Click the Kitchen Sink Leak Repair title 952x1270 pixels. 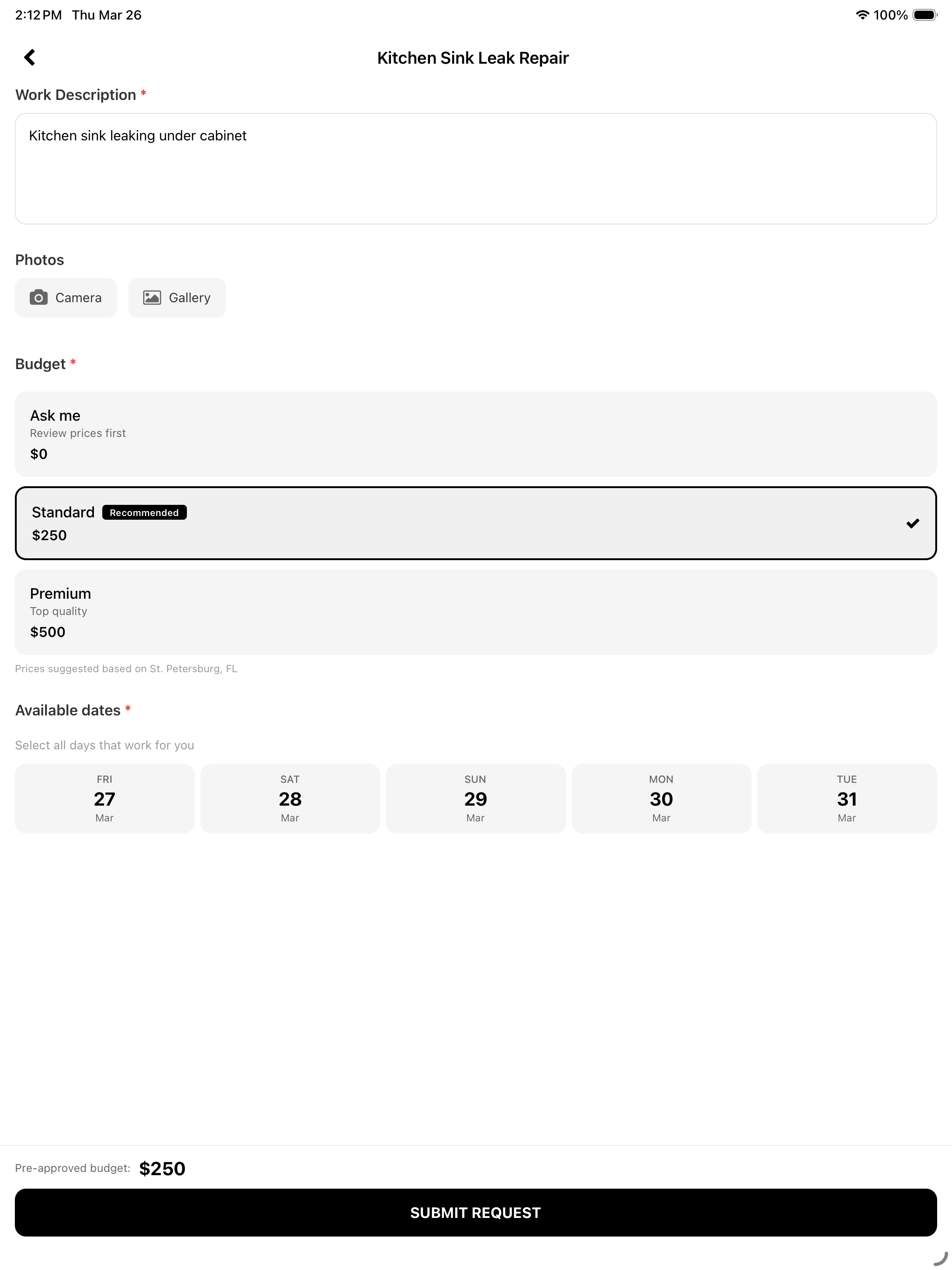pyautogui.click(x=473, y=58)
